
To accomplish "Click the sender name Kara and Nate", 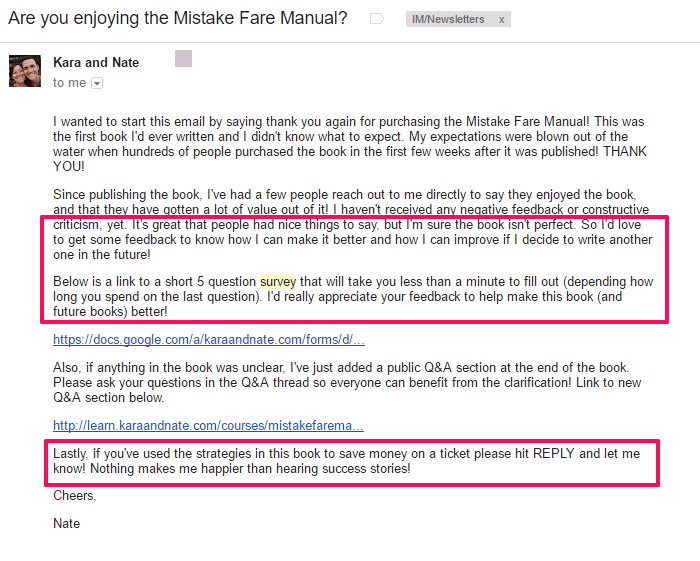I will point(96,62).
